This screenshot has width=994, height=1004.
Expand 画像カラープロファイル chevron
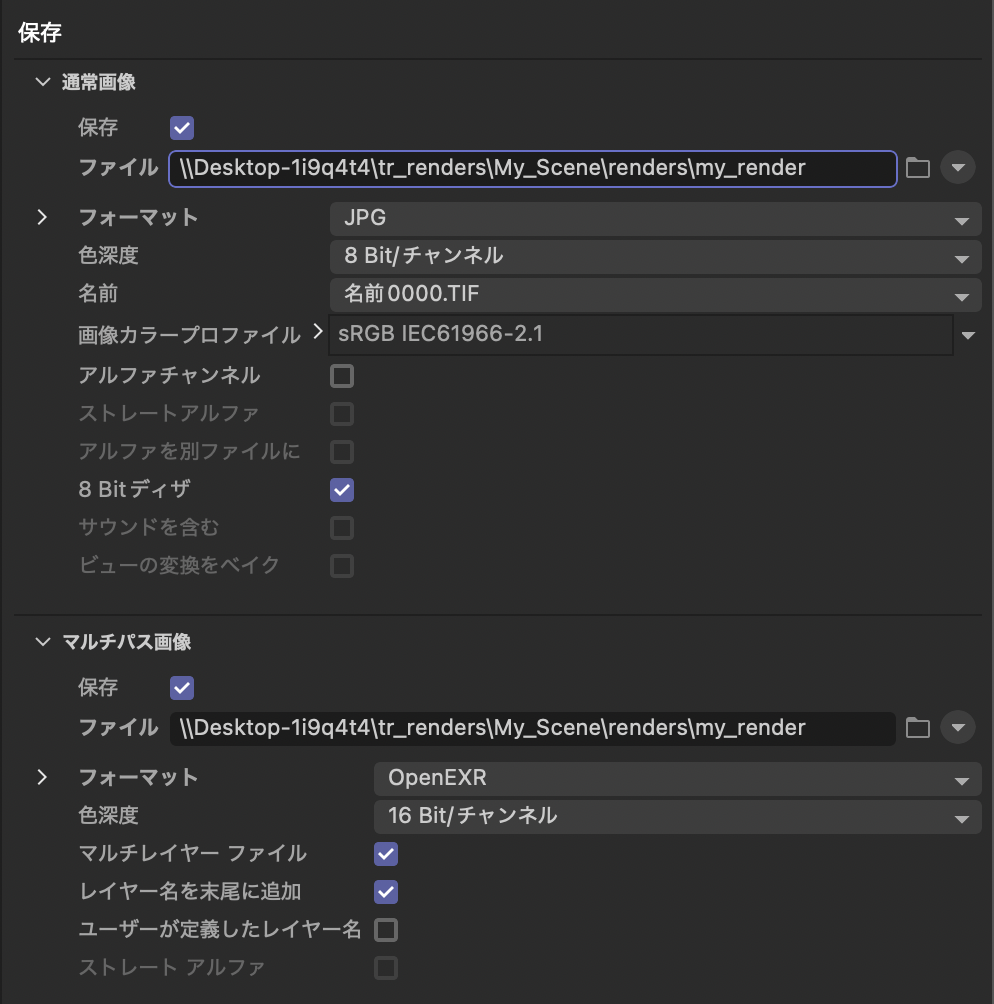coord(318,332)
